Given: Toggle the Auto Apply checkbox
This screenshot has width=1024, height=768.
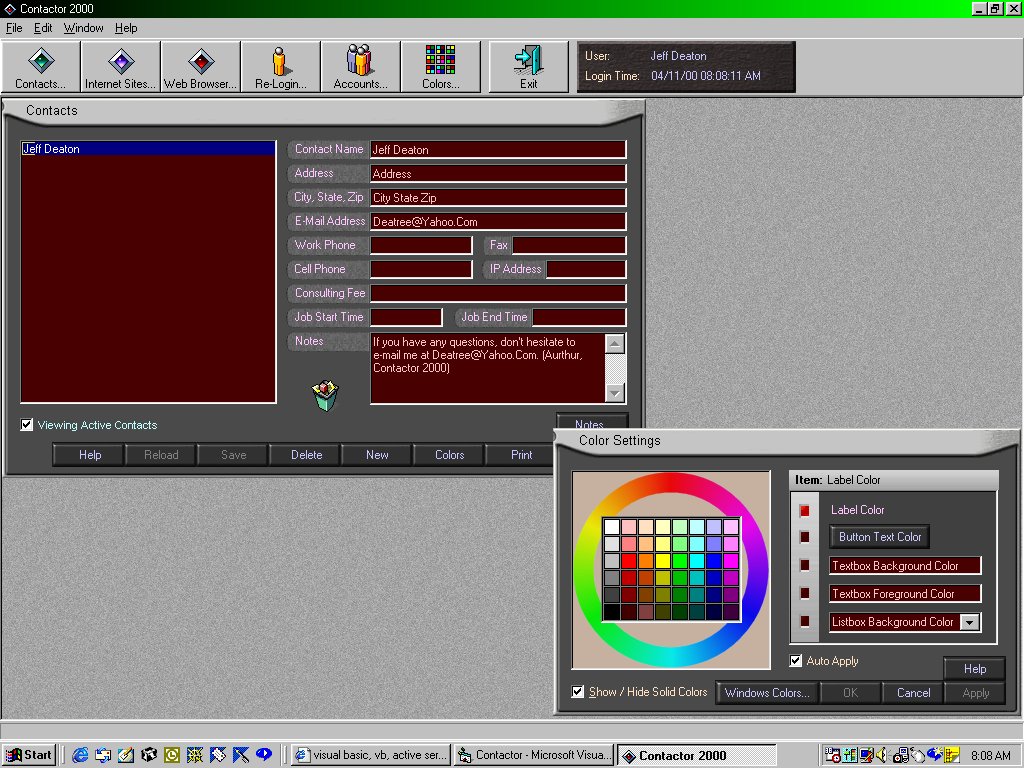Looking at the screenshot, I should tap(795, 661).
